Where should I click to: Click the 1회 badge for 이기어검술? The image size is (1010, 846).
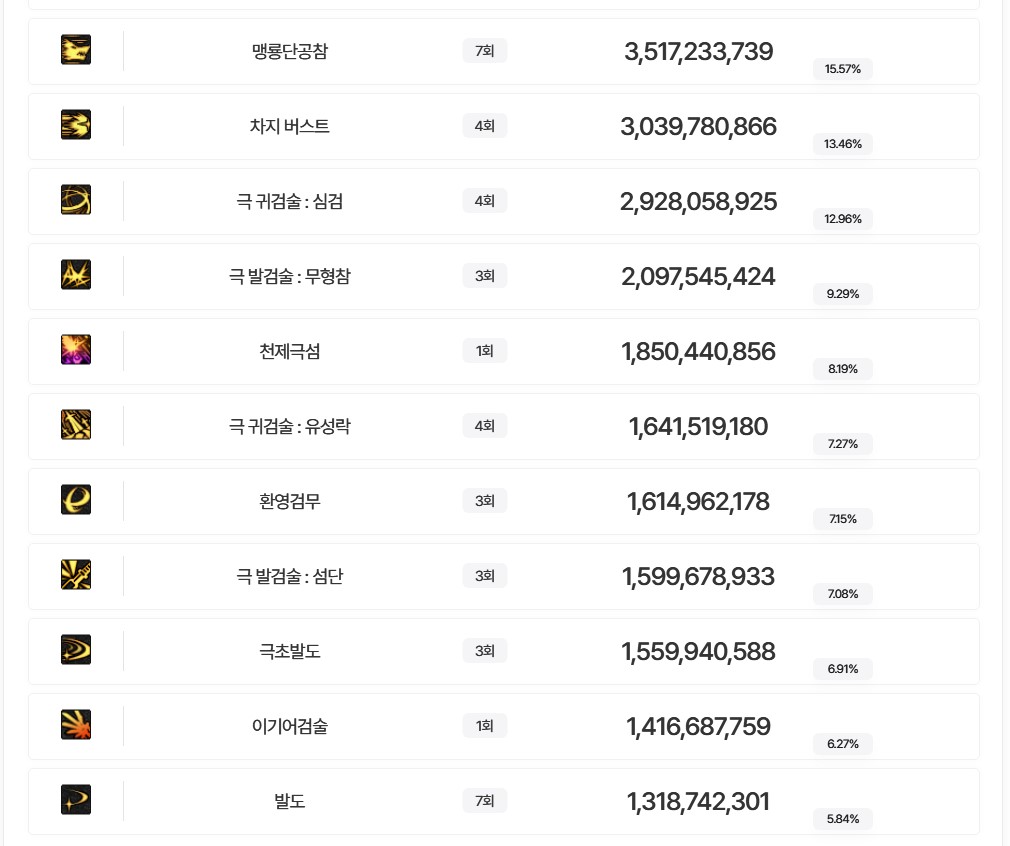485,726
